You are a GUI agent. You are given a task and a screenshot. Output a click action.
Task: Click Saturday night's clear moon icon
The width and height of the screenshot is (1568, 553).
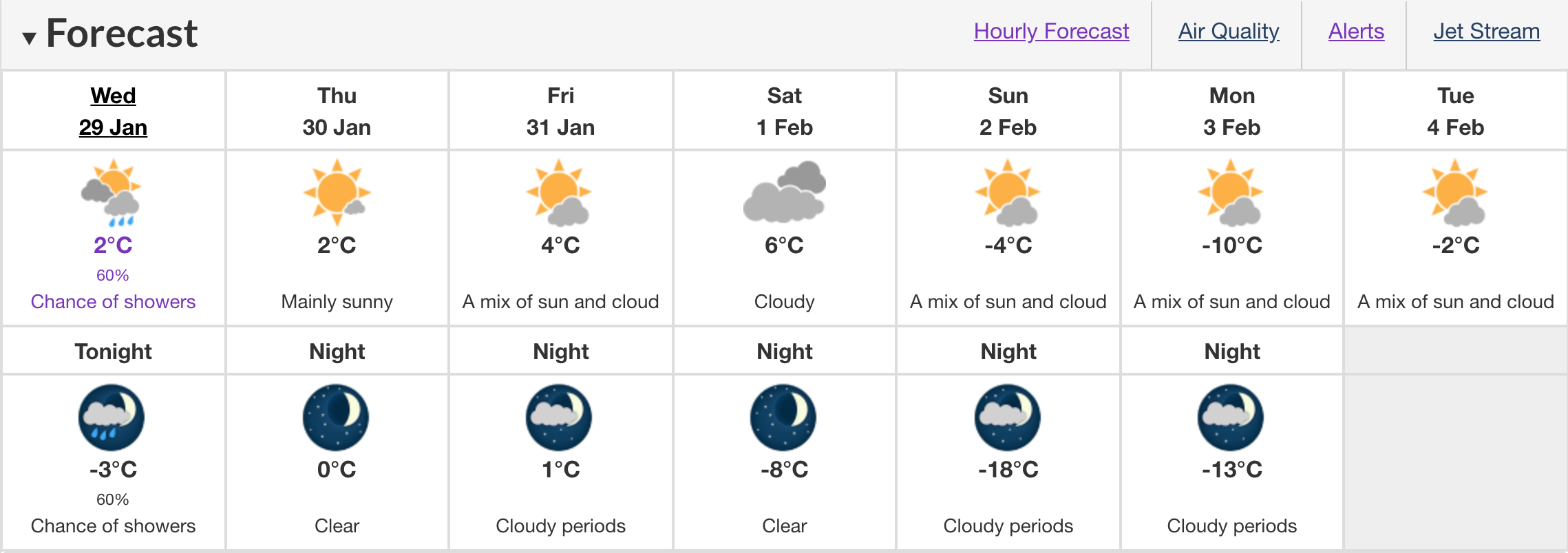coord(783,418)
